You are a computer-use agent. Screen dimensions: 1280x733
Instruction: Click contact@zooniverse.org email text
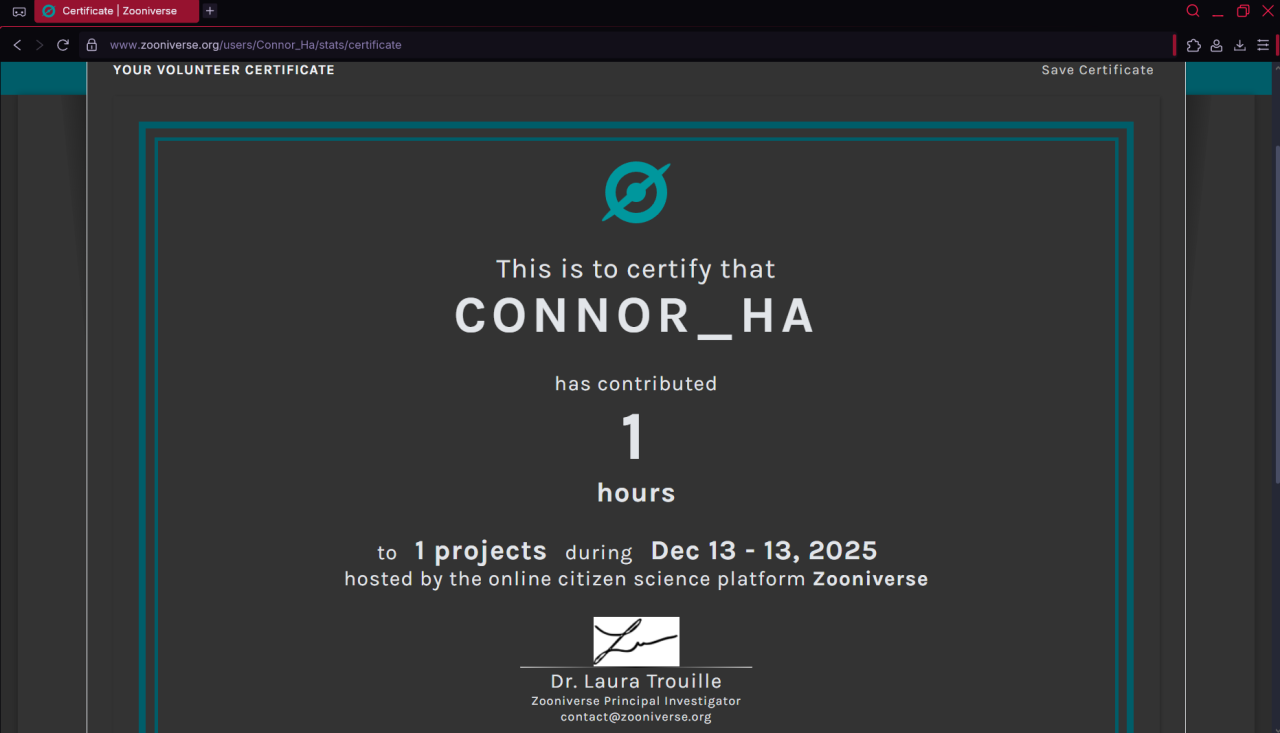[x=636, y=717]
